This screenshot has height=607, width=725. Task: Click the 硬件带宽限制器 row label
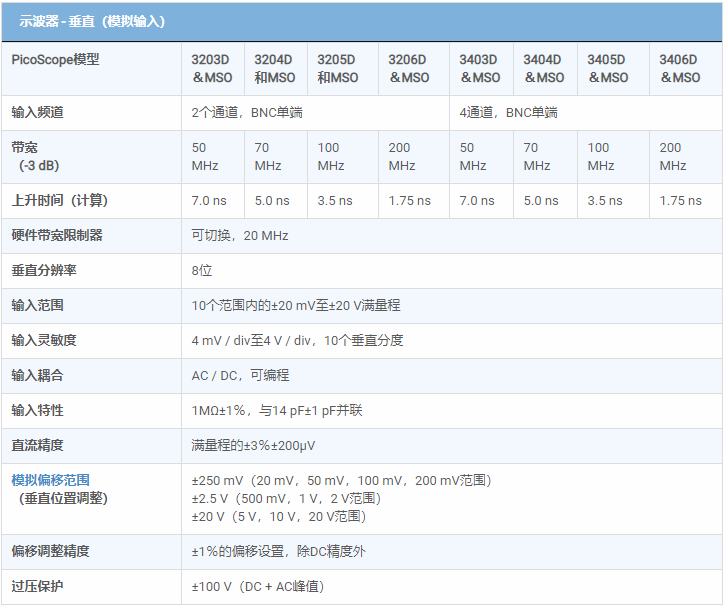(57, 235)
